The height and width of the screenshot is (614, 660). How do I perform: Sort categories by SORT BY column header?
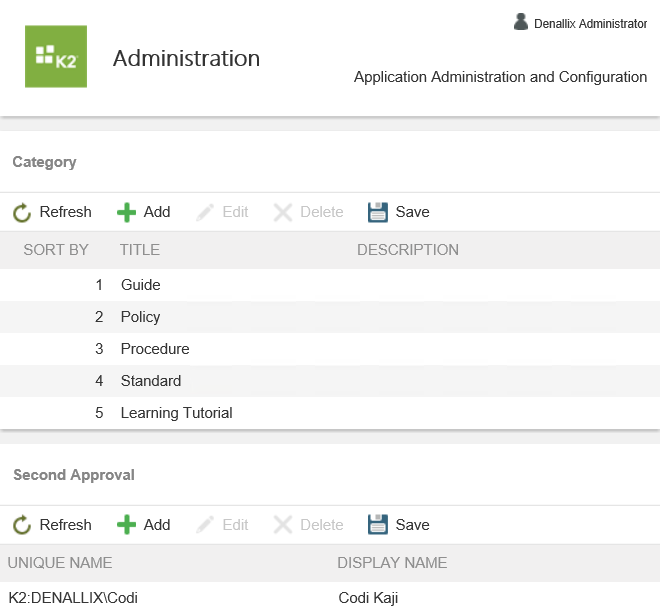click(56, 250)
